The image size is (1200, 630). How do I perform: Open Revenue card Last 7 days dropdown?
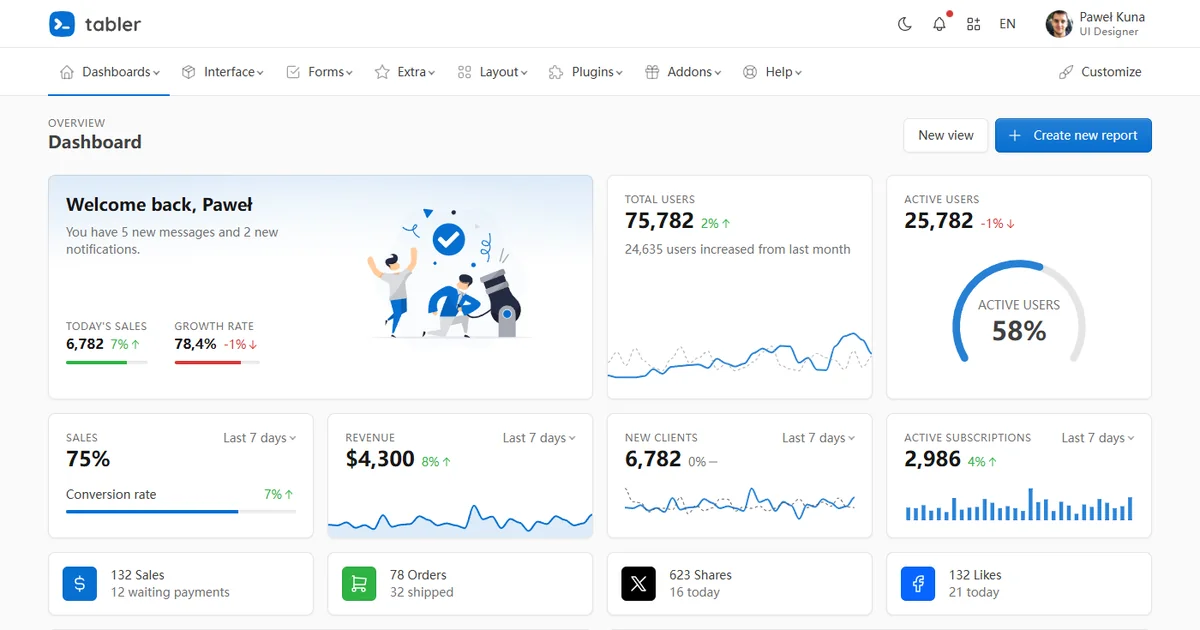click(539, 438)
